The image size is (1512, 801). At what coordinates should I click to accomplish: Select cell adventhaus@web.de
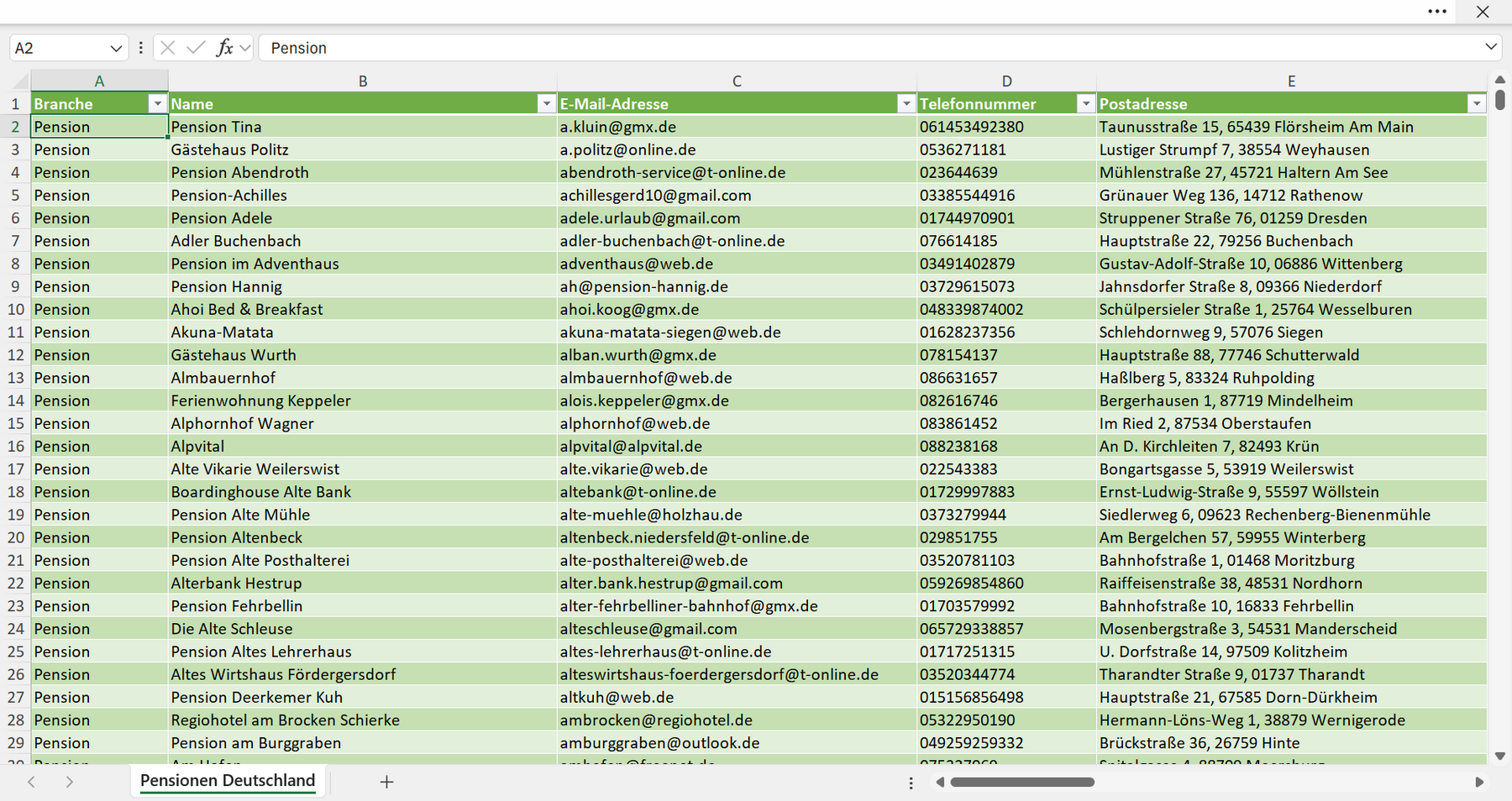coord(737,264)
